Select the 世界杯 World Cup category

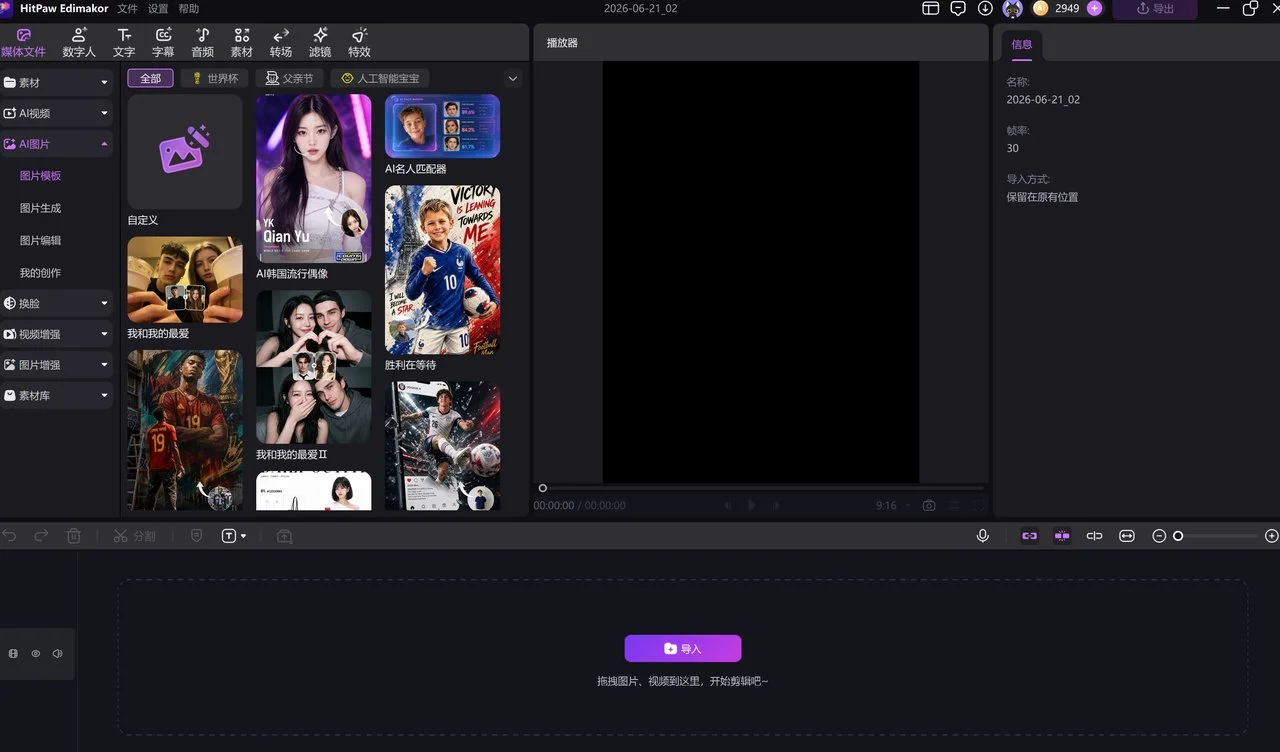click(x=215, y=78)
